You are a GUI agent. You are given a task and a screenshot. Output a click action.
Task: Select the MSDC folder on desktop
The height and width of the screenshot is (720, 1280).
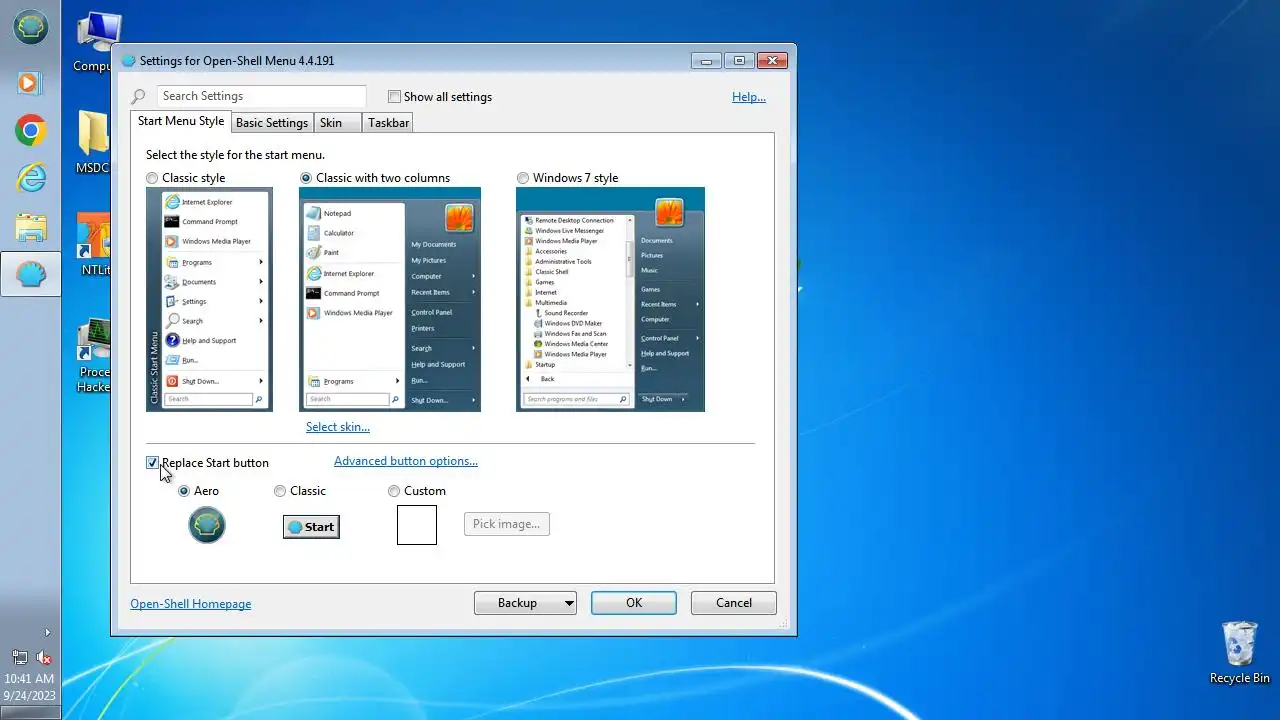pyautogui.click(x=92, y=141)
